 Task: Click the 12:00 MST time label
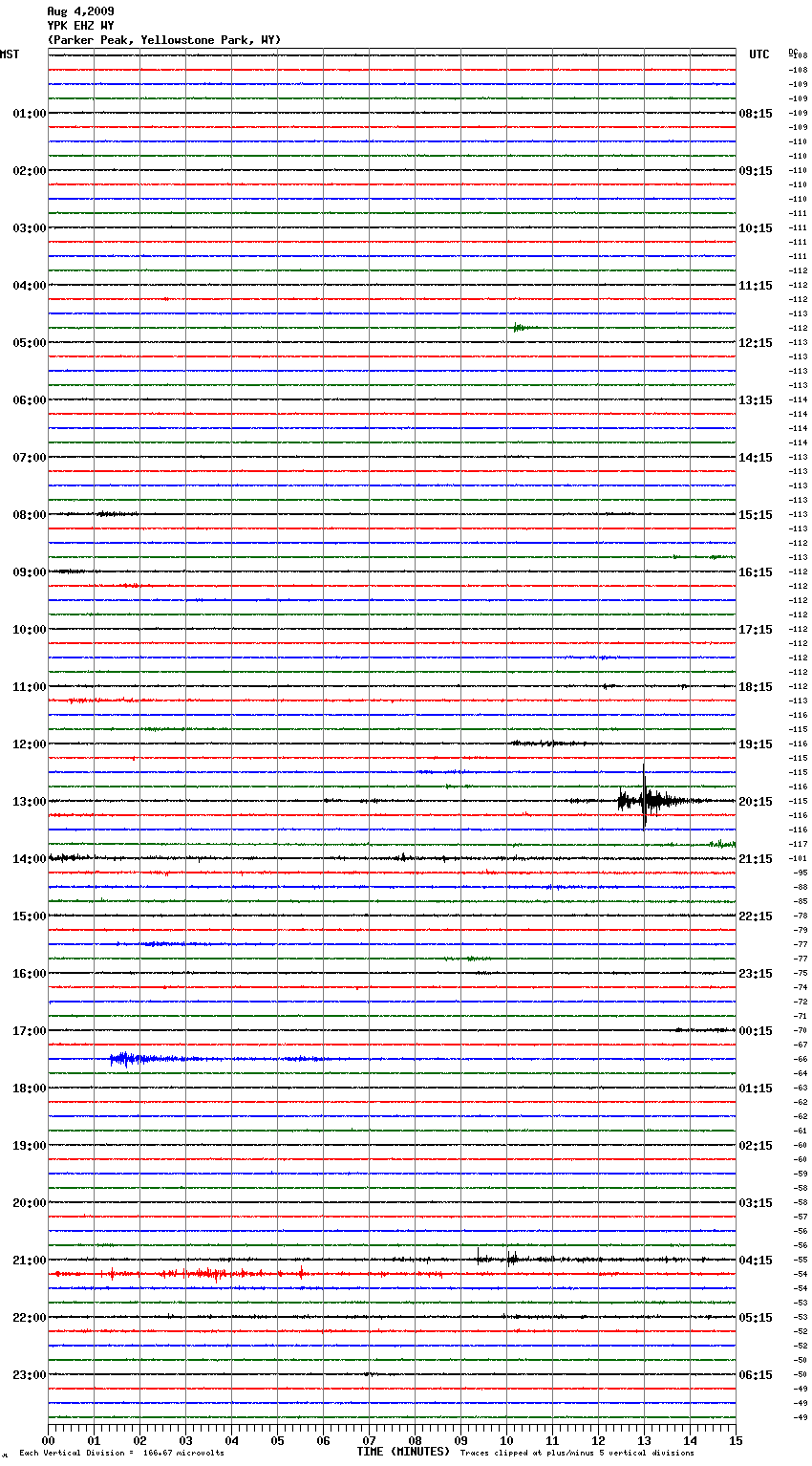[30, 744]
